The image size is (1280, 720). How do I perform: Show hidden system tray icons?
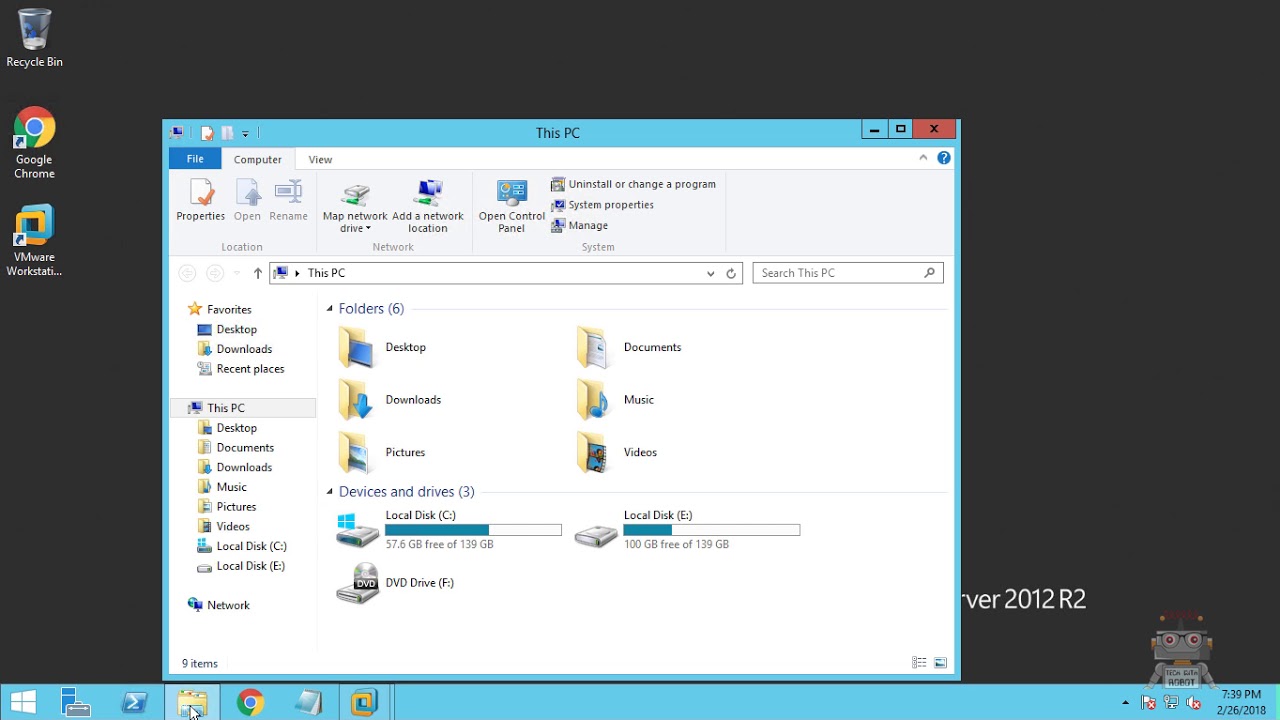(1125, 703)
